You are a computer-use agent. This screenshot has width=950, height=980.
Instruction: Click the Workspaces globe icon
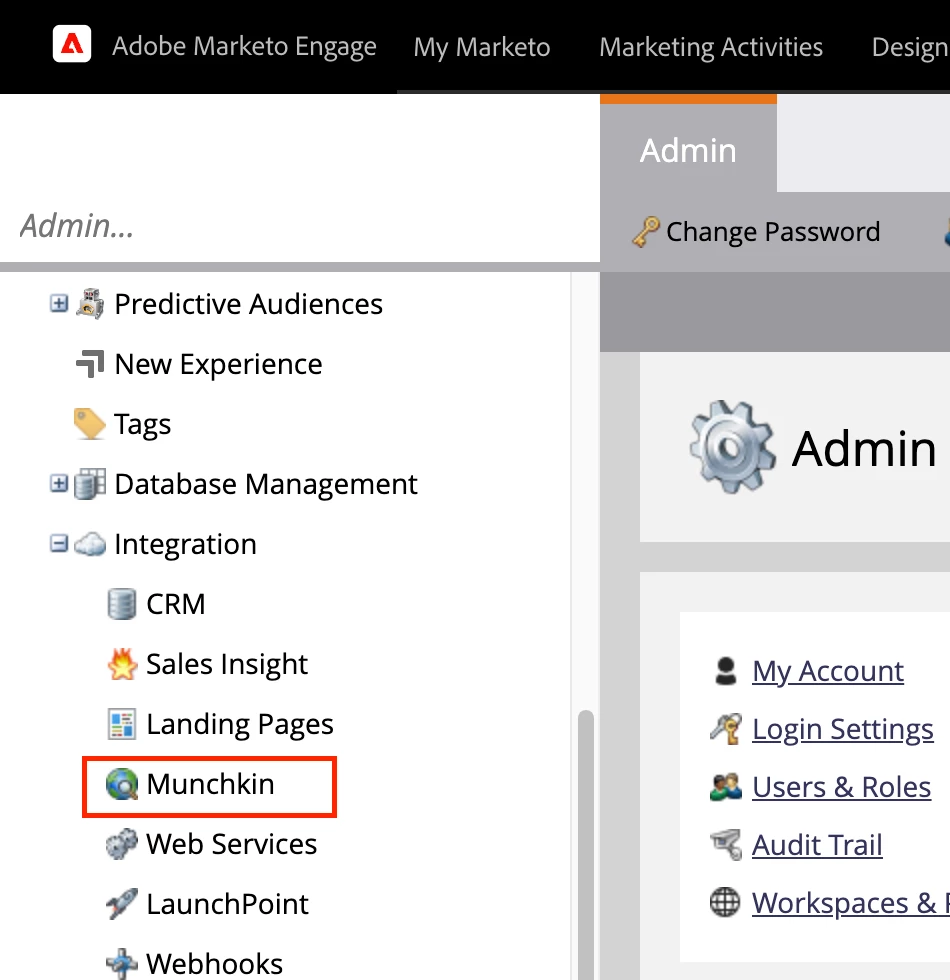725,902
